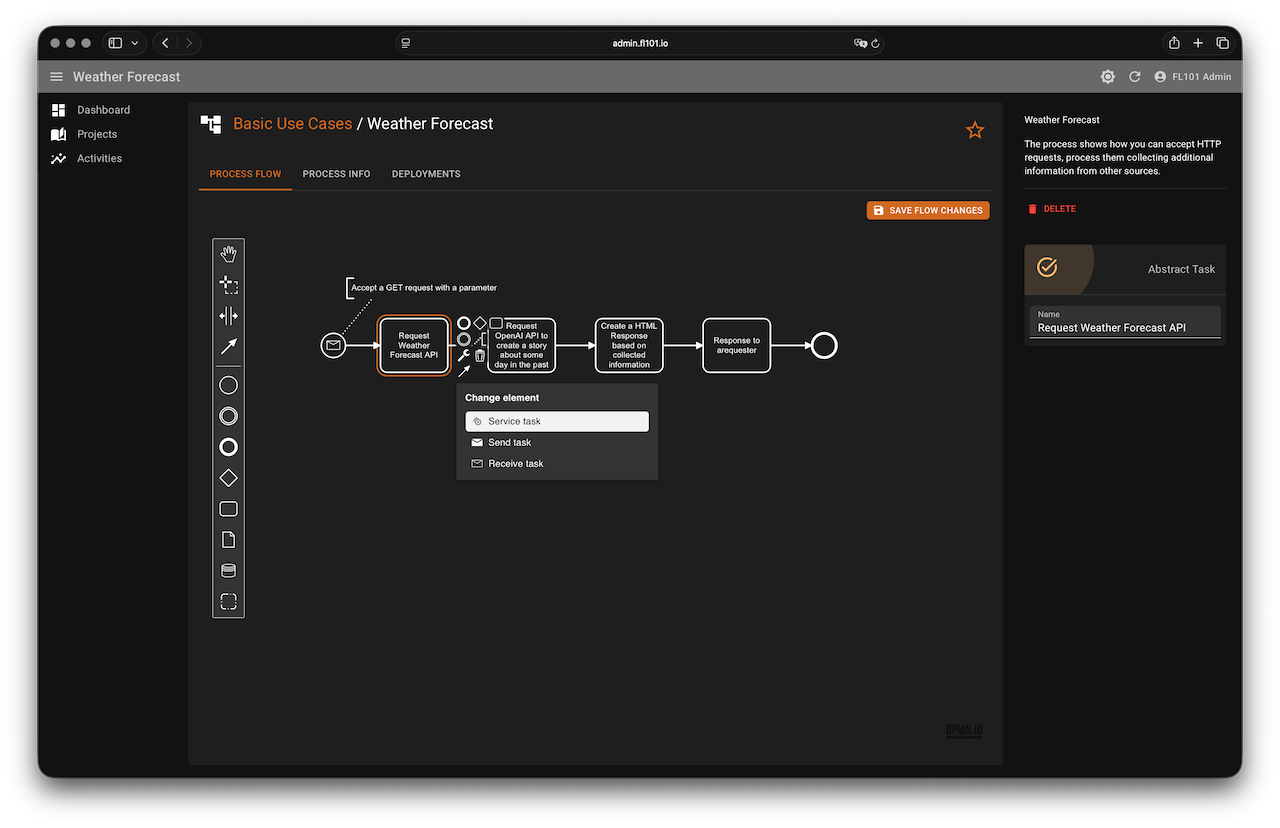
Task: Click the Name input field
Action: tap(1125, 327)
